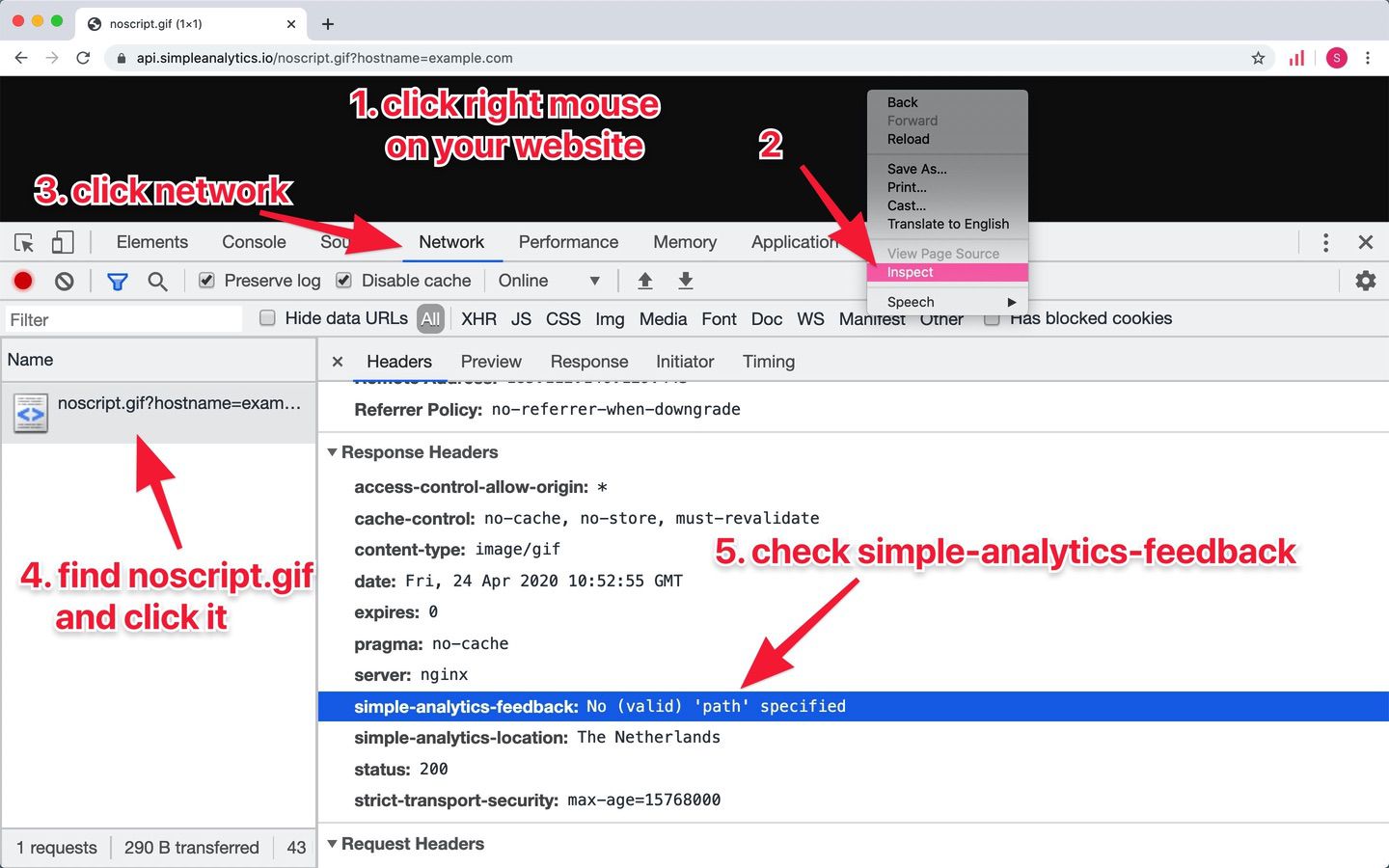Reload the page with the refresh icon
This screenshot has width=1389, height=868.
(x=83, y=58)
